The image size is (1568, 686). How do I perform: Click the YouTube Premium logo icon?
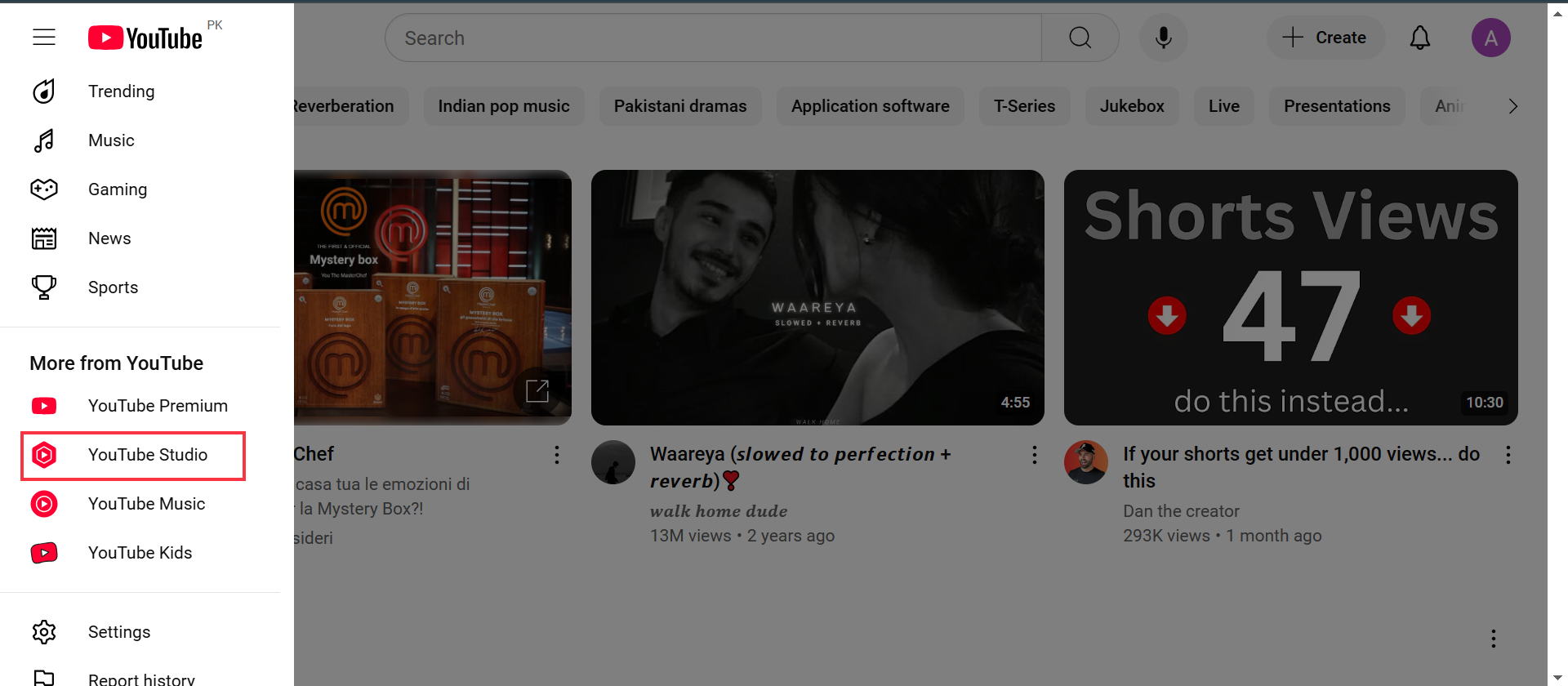[x=44, y=406]
